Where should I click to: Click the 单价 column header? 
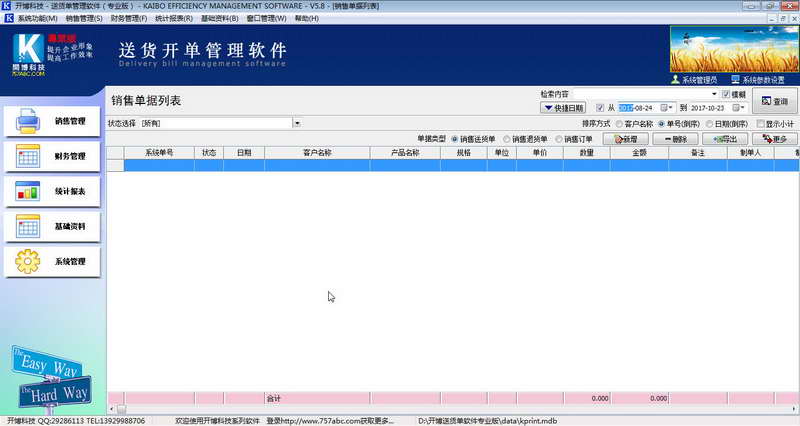point(540,153)
